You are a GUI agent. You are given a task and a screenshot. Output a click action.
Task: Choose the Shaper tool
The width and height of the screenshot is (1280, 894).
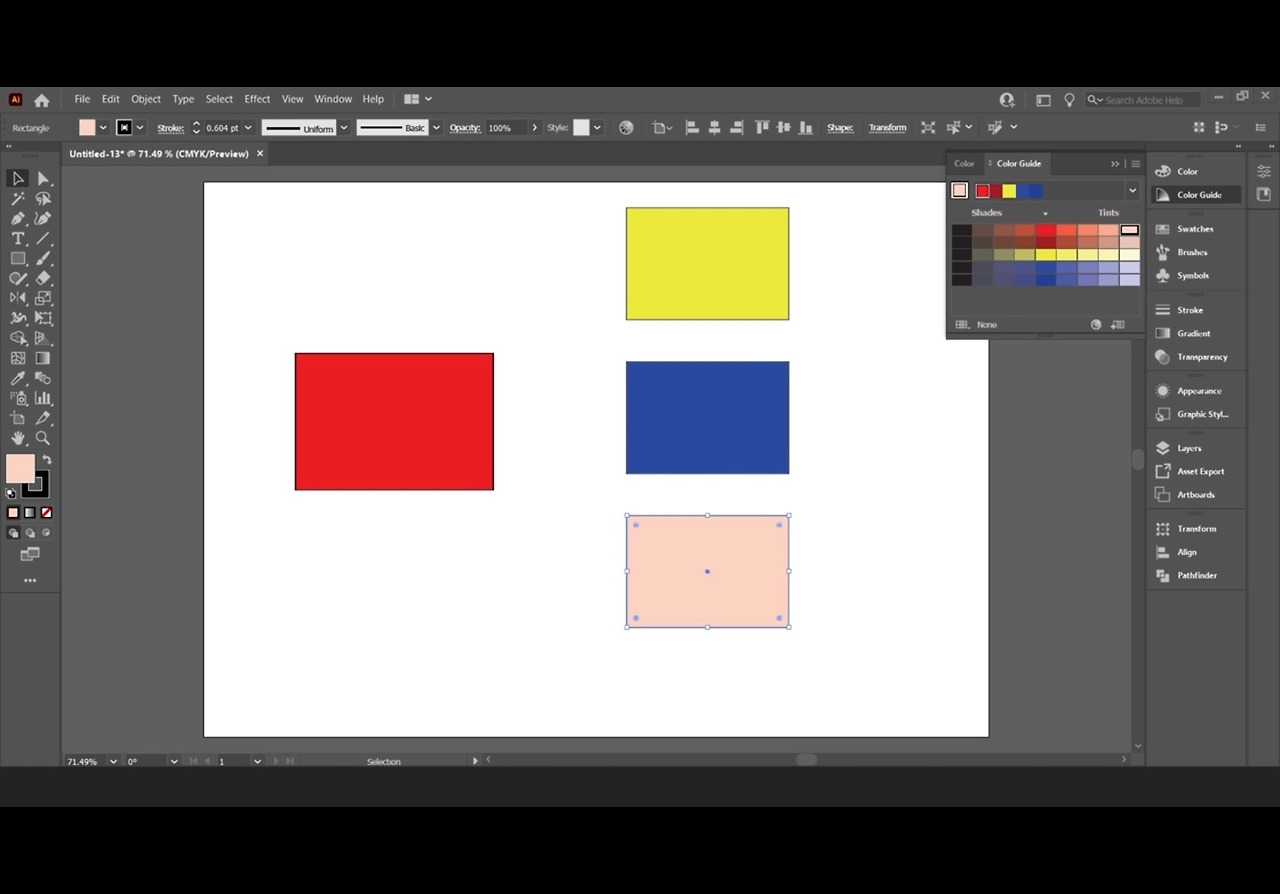18,279
